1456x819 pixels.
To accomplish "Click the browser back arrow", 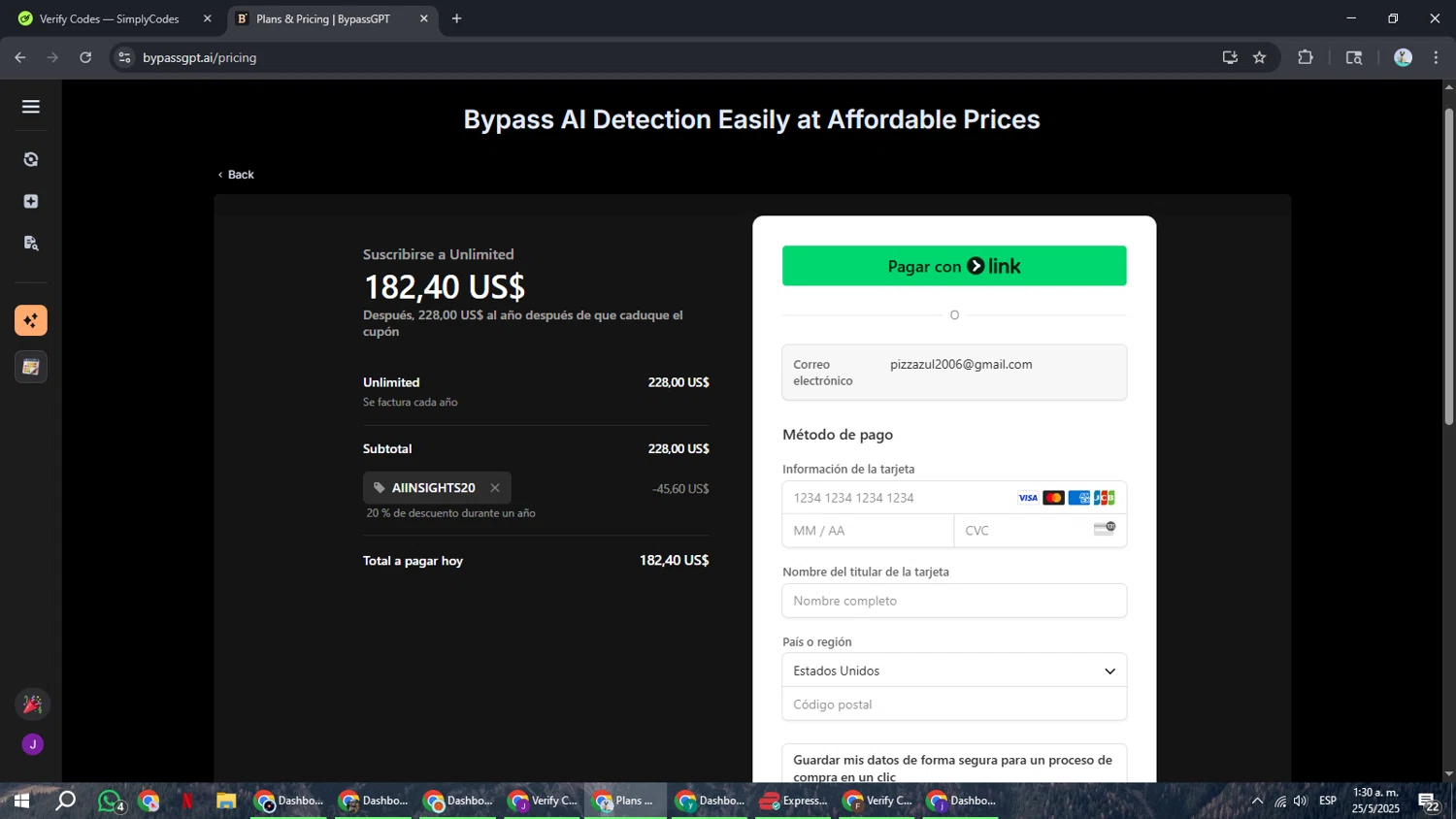I will (x=20, y=57).
